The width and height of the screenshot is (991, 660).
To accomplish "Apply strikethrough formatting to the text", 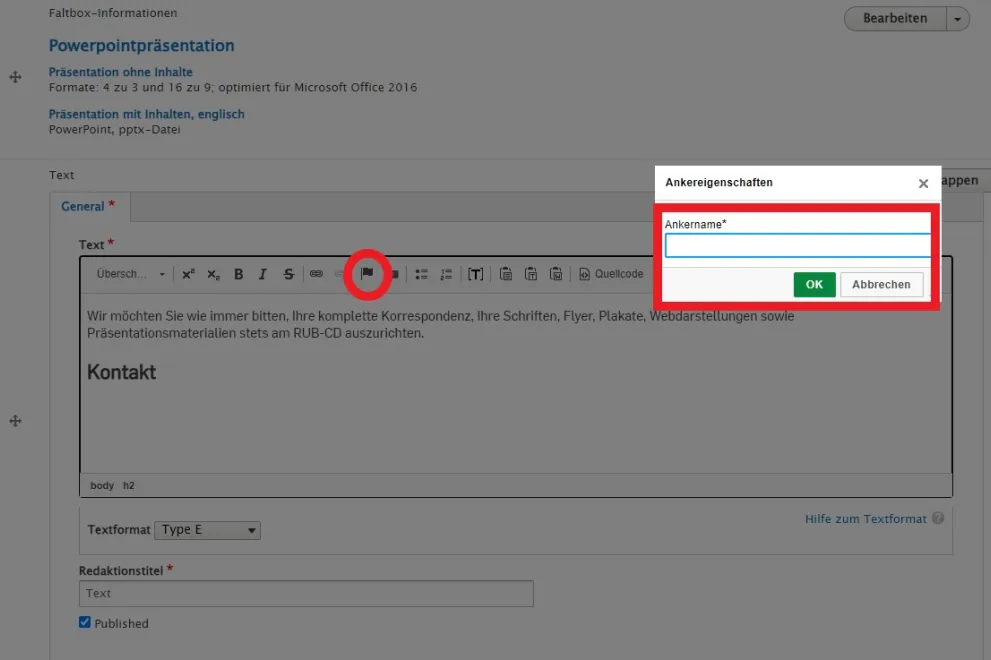I will (x=286, y=273).
